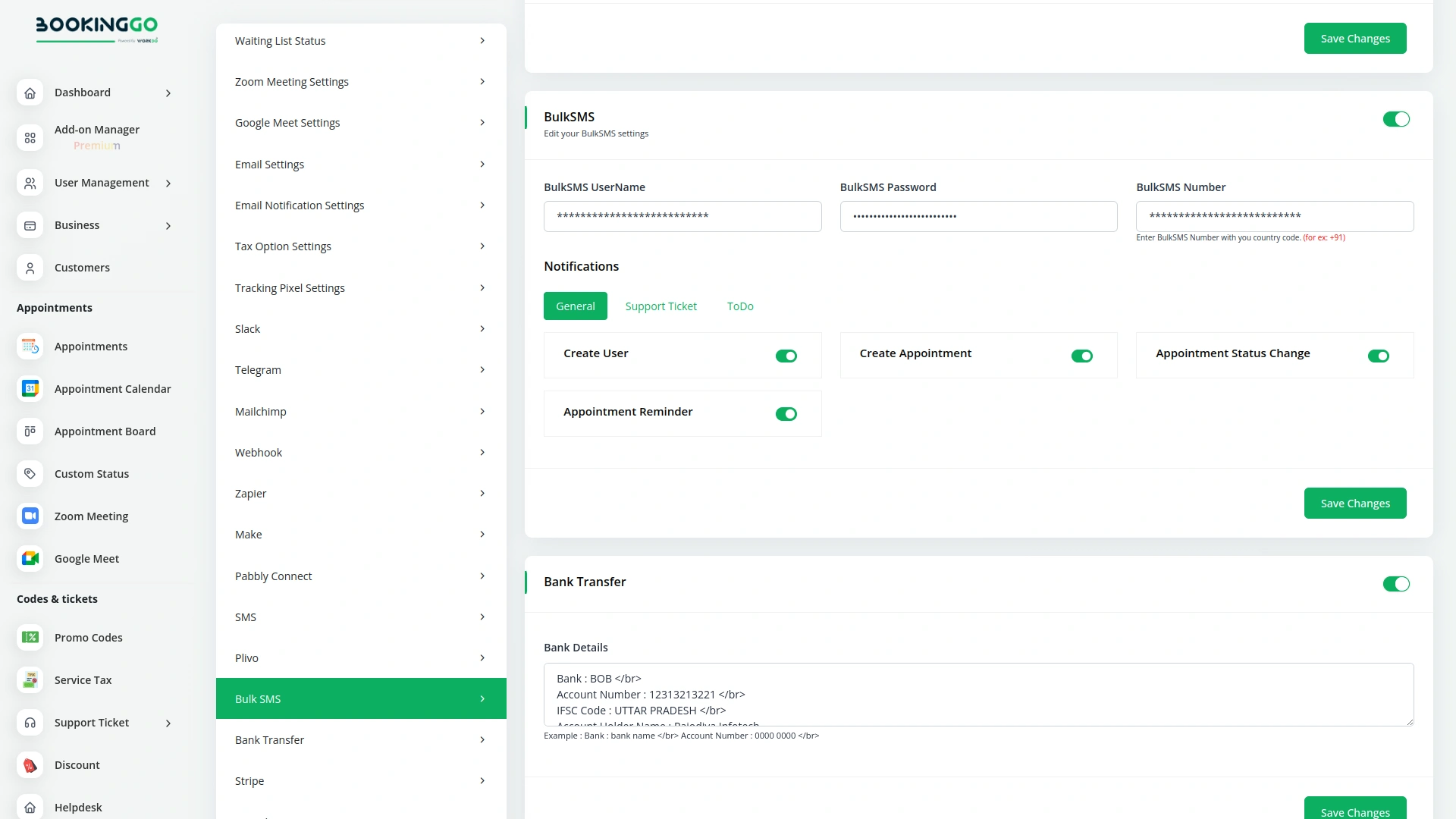Turn off Appointment Reminder notifications

coord(786,414)
